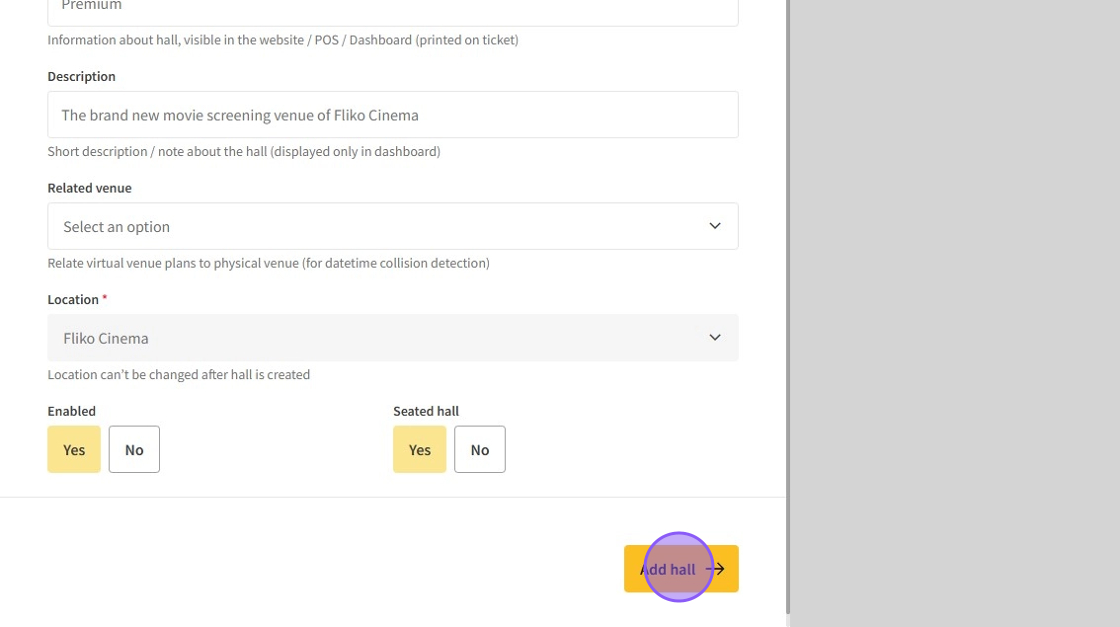Viewport: 1120px width, 627px height.
Task: Click the 'Enabled' label text
Action: coord(71,411)
